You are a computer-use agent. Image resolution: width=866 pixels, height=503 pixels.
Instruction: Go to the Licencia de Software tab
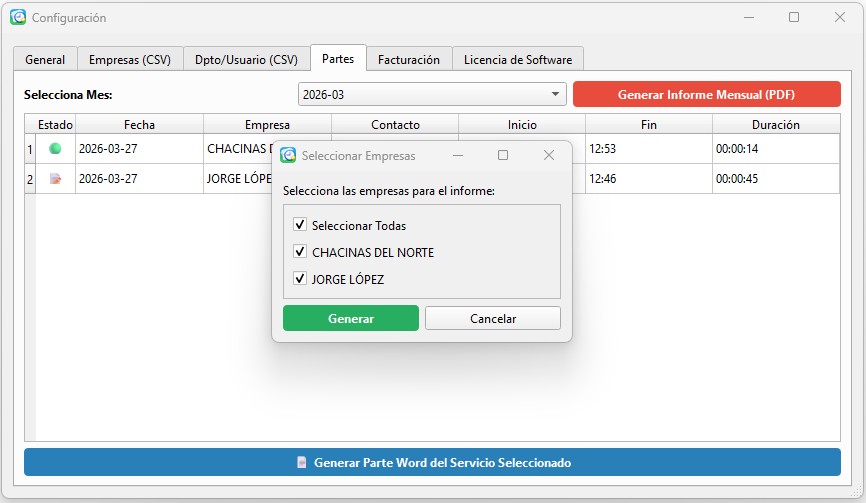[517, 60]
